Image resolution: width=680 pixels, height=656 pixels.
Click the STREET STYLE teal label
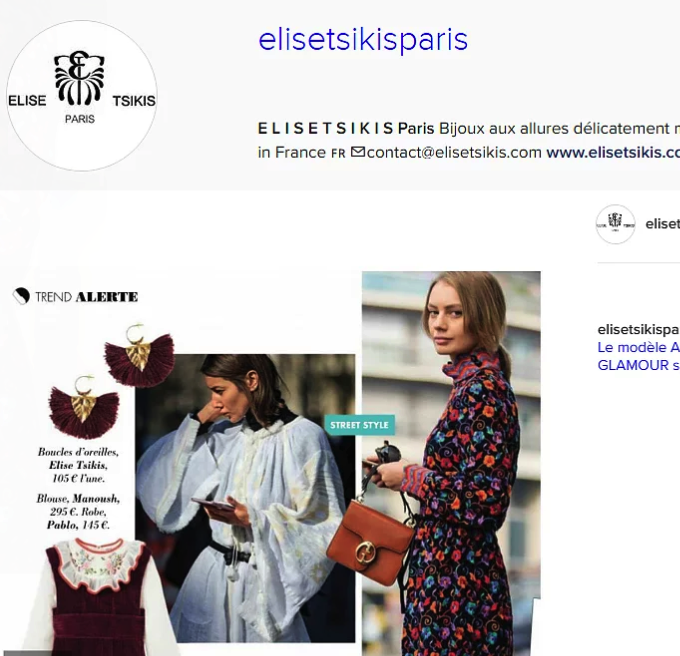[x=360, y=425]
